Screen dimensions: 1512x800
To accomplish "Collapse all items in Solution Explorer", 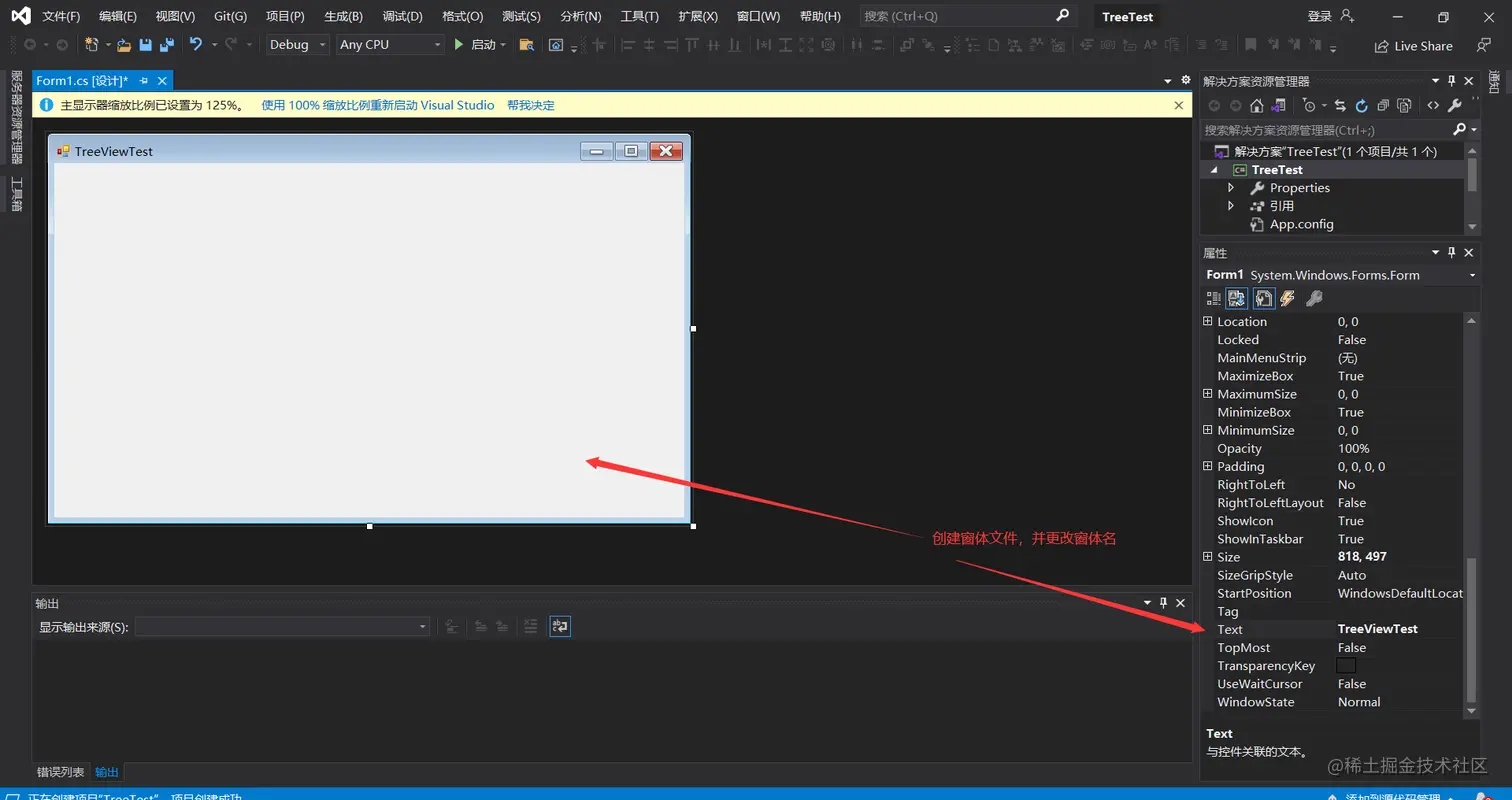I will pyautogui.click(x=1383, y=105).
